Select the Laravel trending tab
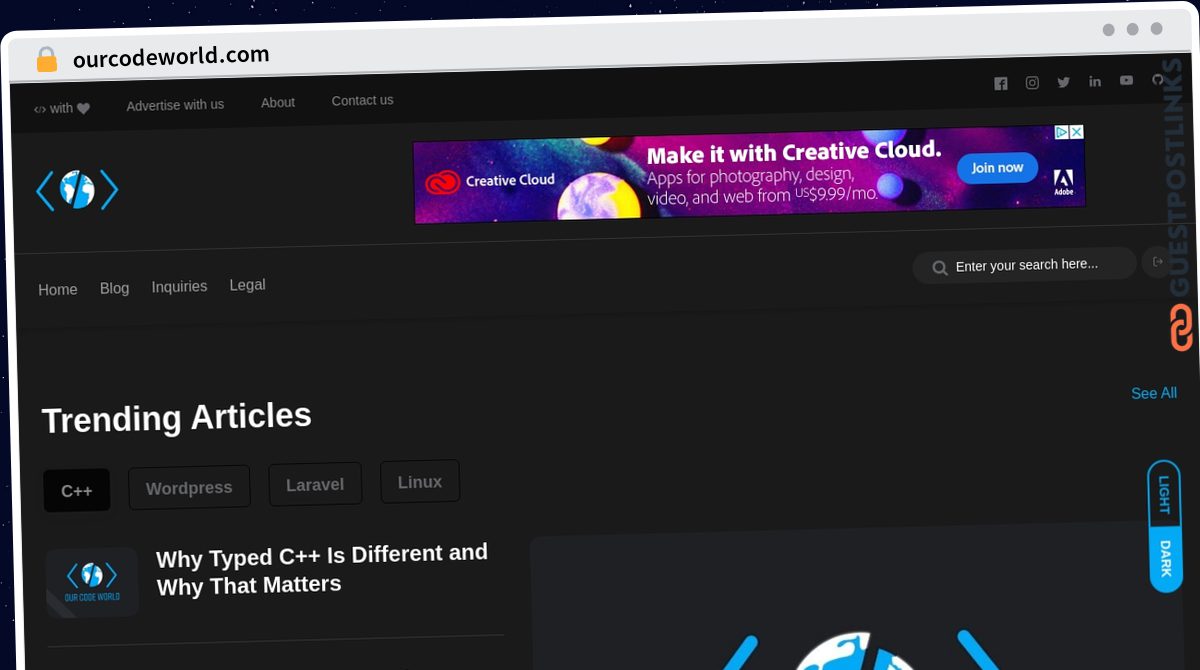The height and width of the screenshot is (670, 1200). (x=315, y=484)
